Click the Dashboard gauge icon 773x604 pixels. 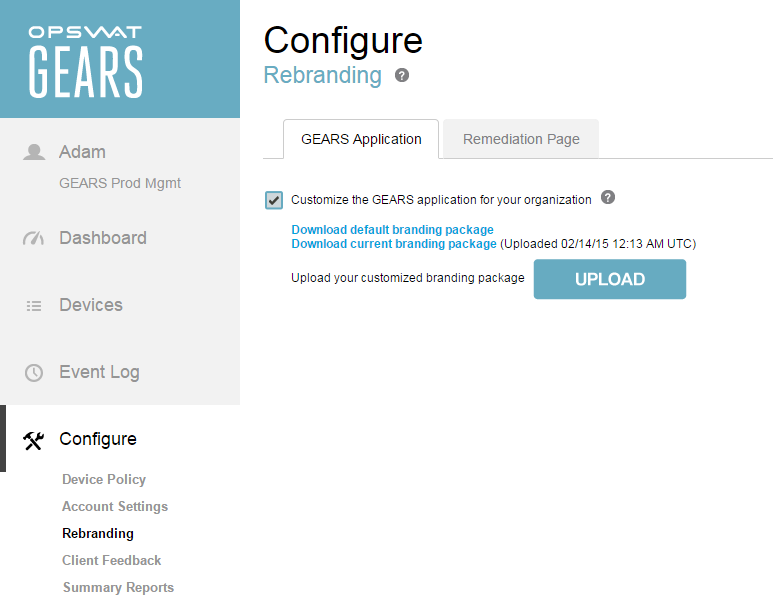[x=34, y=238]
